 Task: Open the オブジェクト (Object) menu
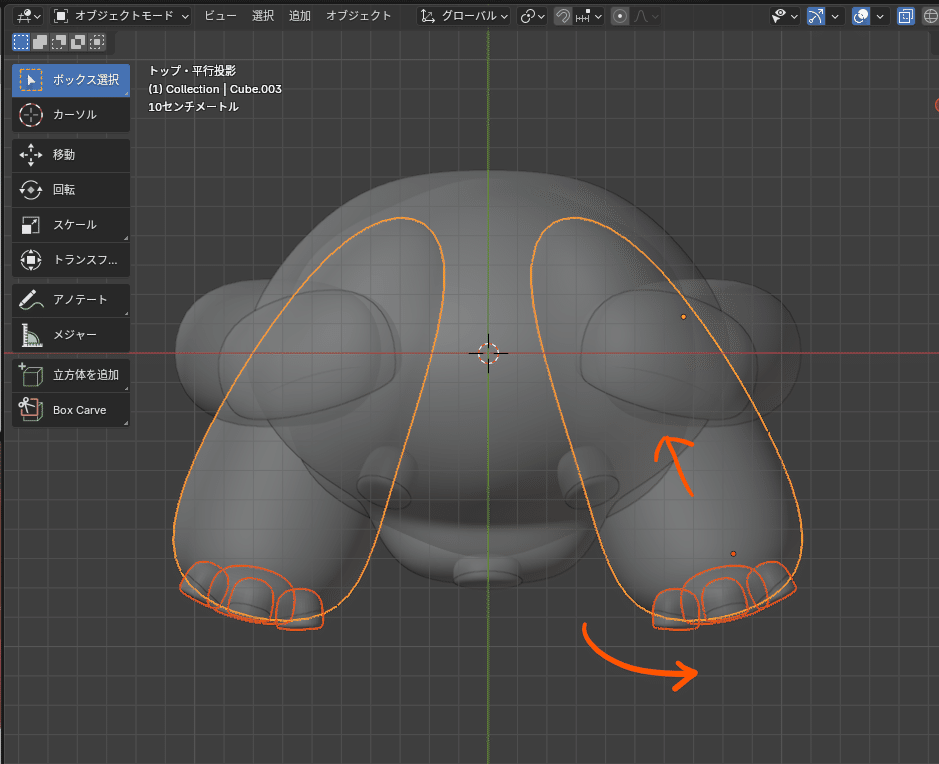click(358, 16)
